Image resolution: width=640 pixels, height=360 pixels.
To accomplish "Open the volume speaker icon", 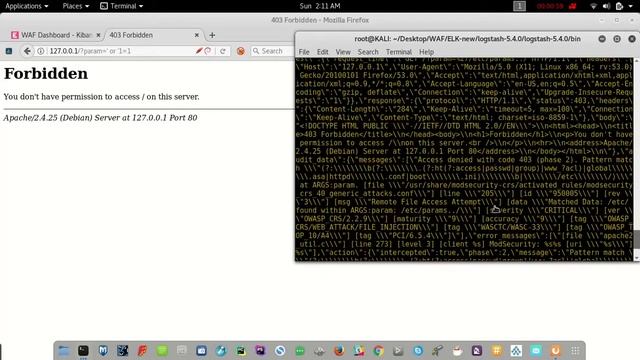I will 607,6.
